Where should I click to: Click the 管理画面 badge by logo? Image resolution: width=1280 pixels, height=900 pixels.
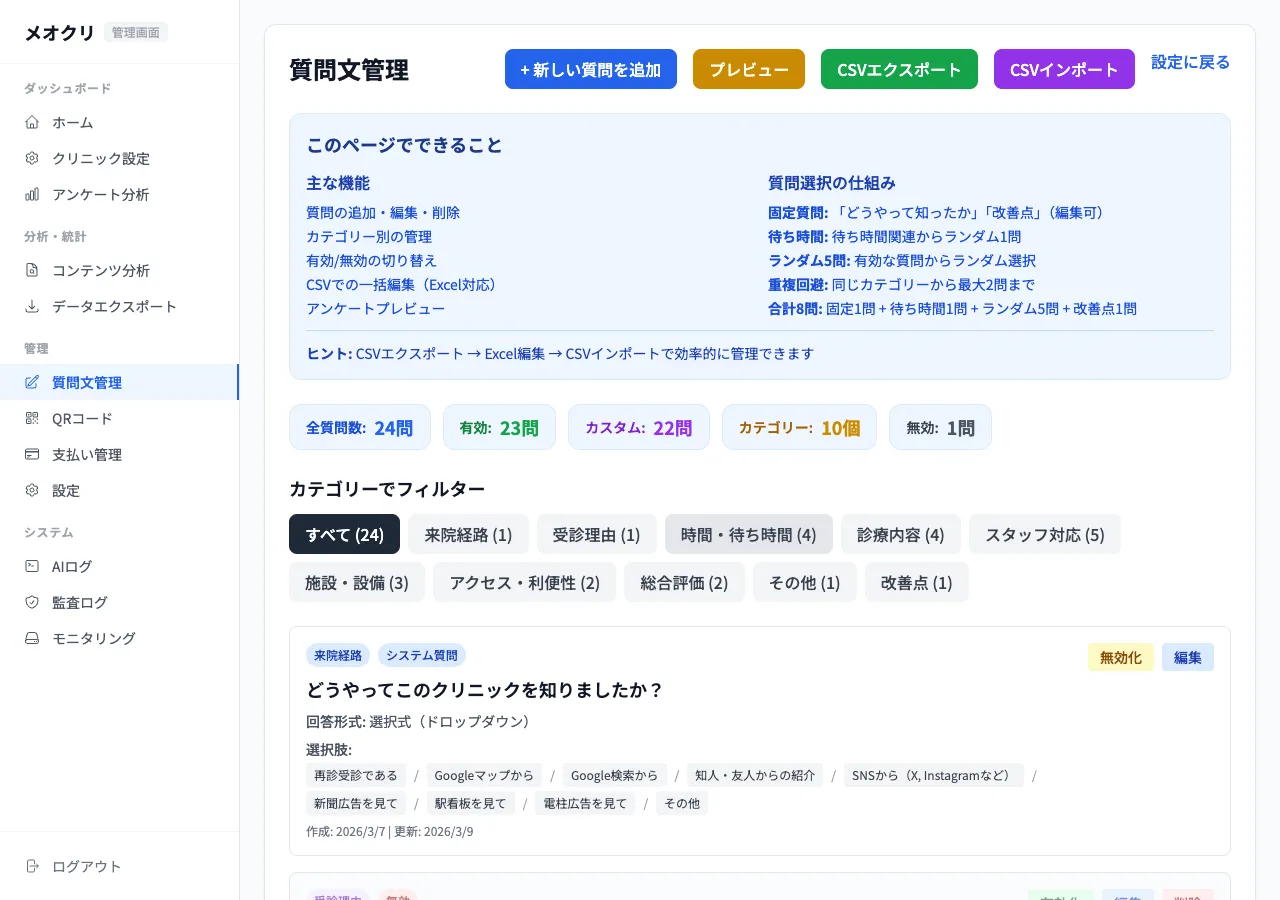[x=136, y=32]
